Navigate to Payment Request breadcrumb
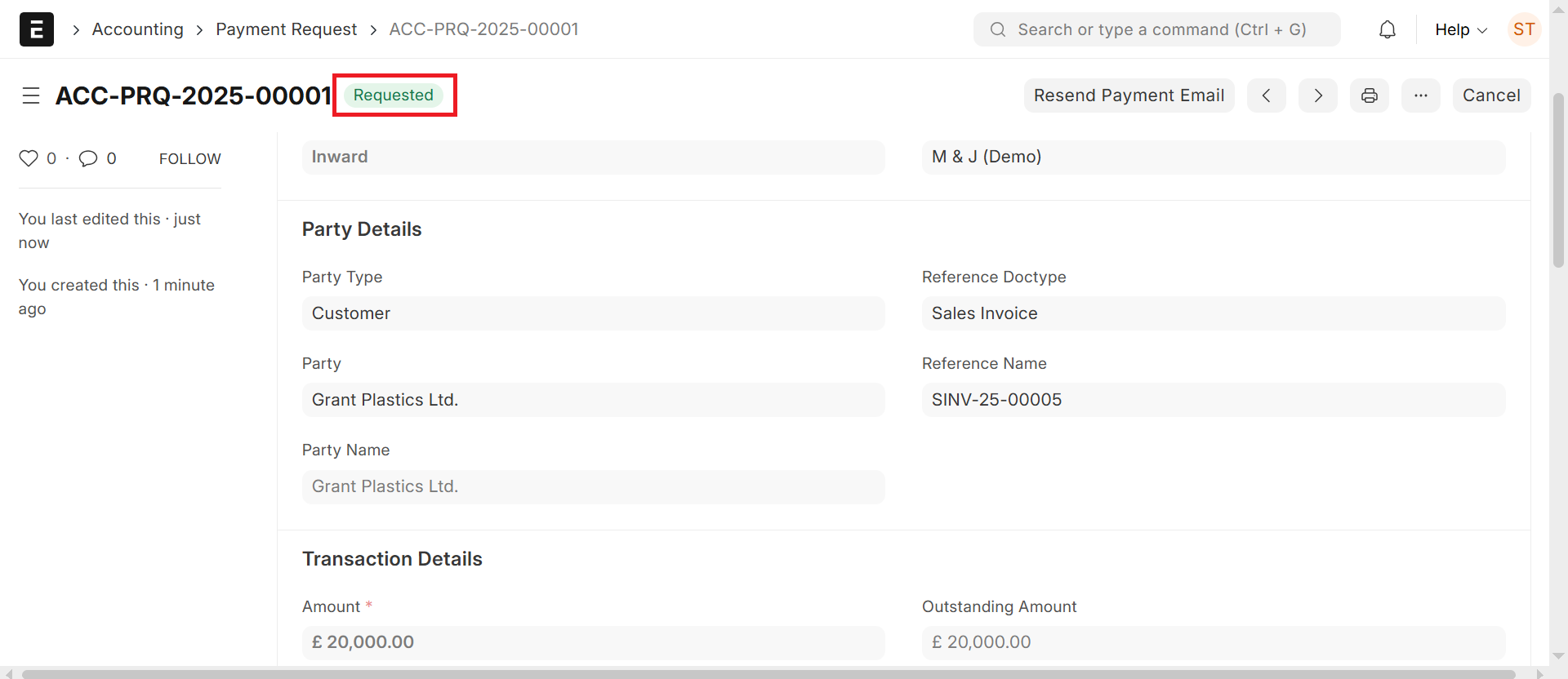 [x=286, y=29]
